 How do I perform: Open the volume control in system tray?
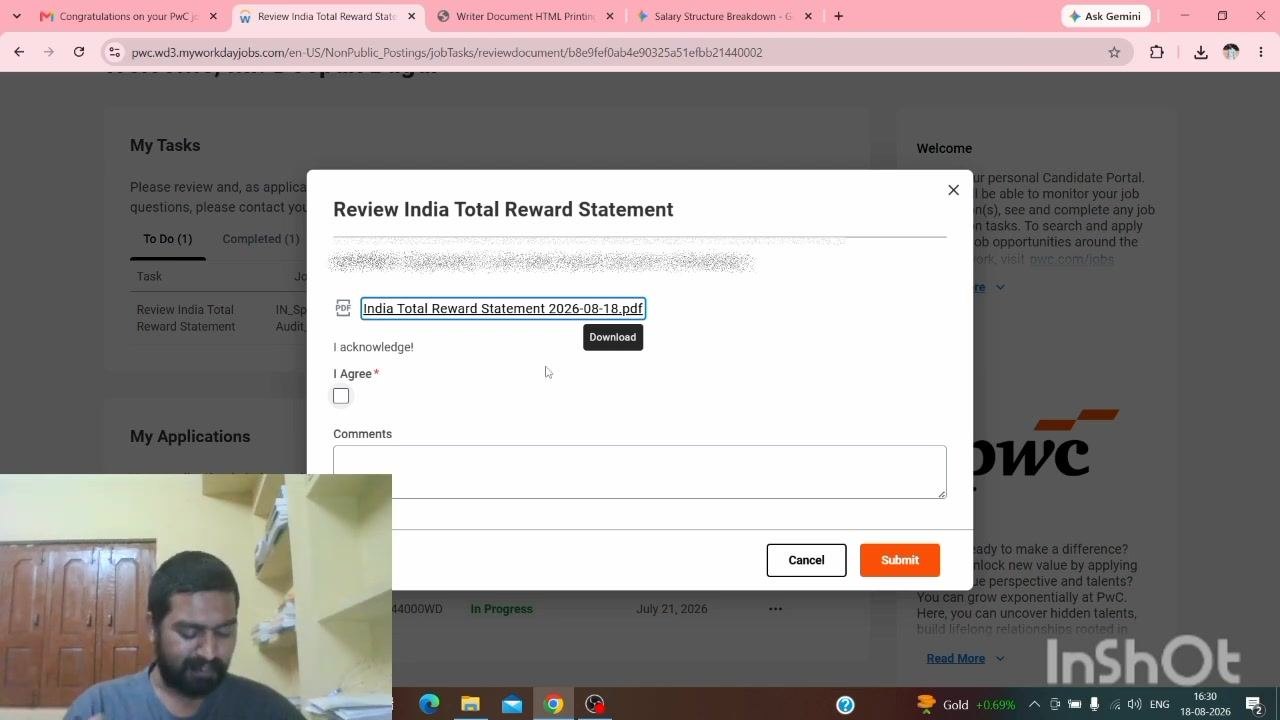(x=1134, y=704)
